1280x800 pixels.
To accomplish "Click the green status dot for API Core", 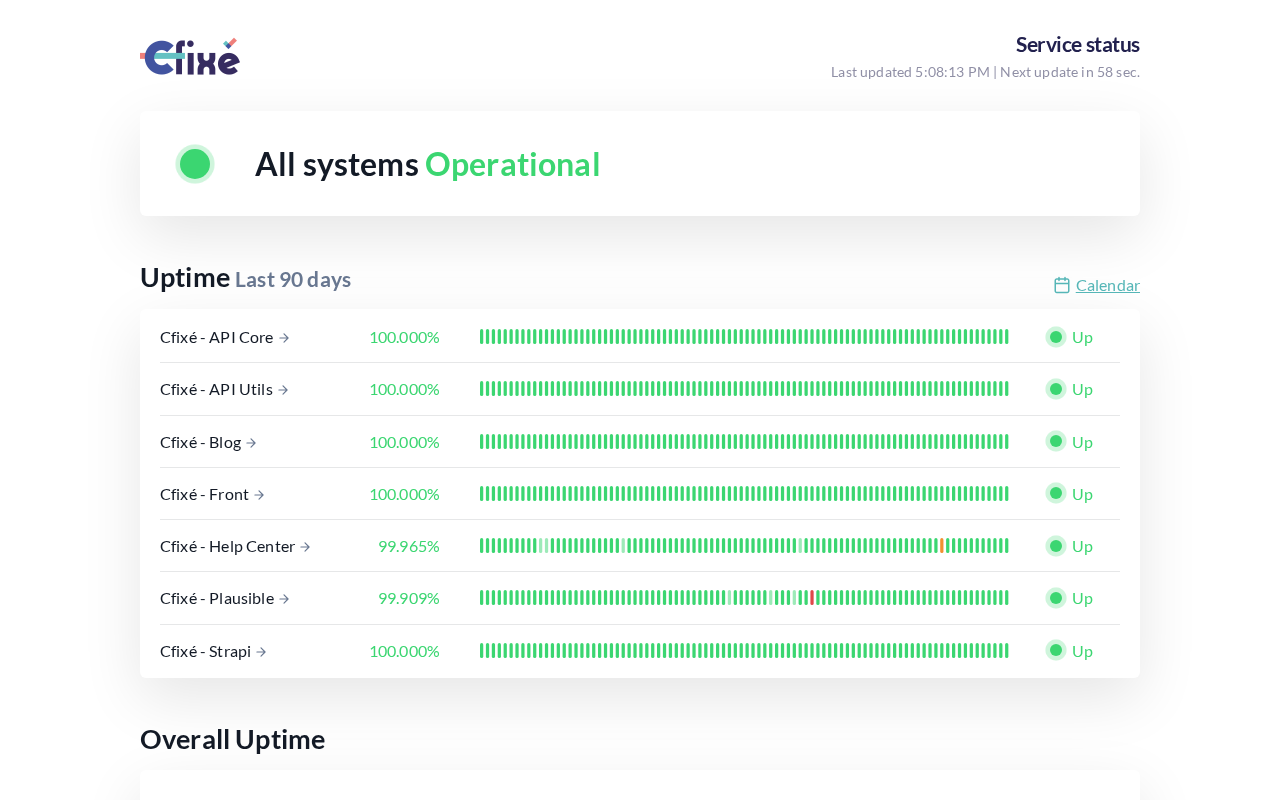I will pos(1056,337).
